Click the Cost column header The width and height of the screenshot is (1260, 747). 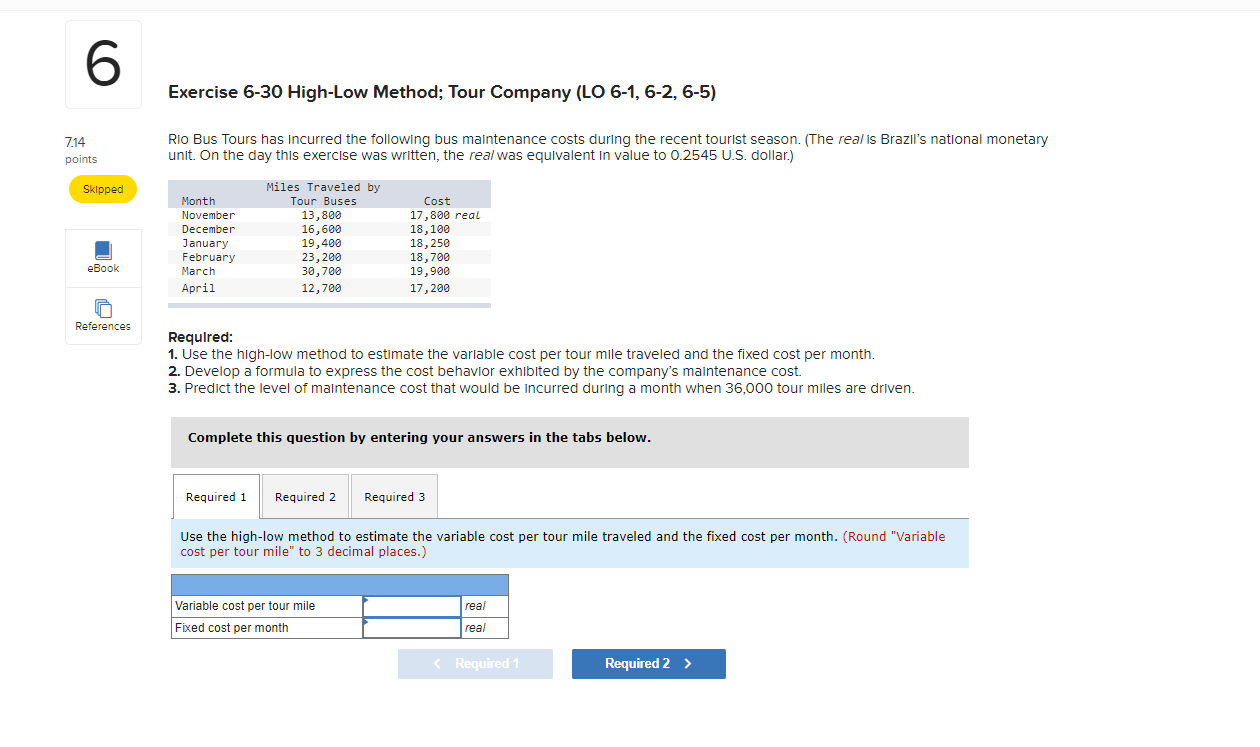pos(437,201)
